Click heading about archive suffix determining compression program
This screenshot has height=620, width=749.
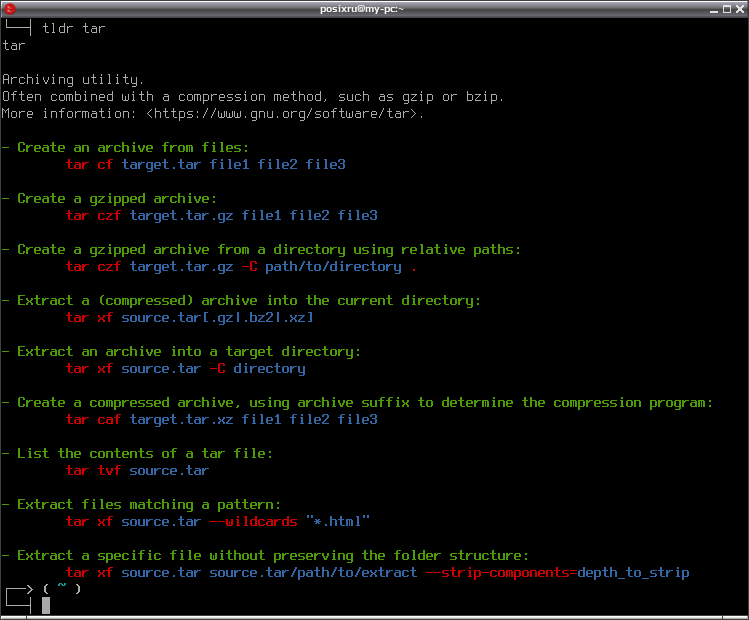click(365, 403)
